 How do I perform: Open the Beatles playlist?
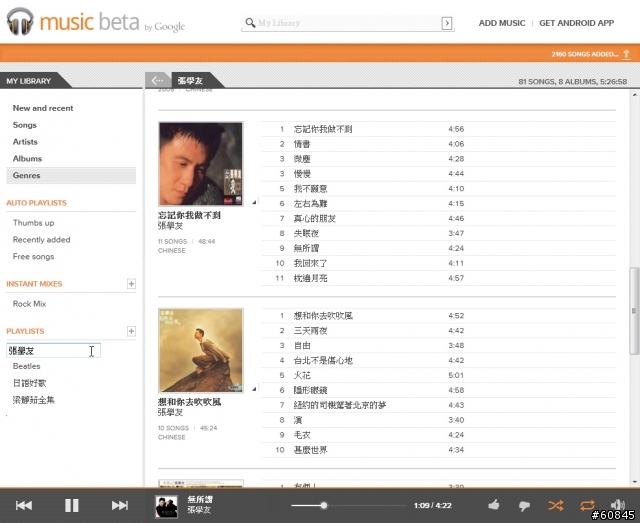tap(27, 366)
